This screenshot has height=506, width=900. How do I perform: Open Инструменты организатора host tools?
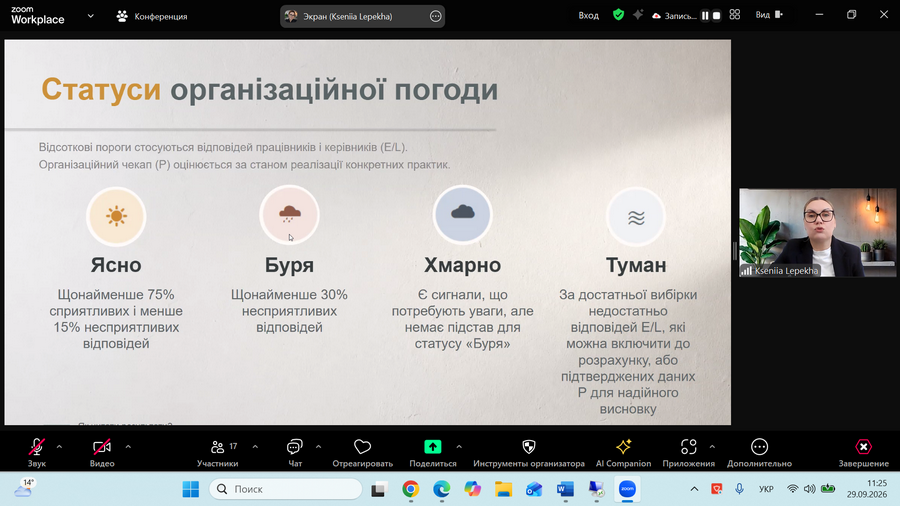(x=529, y=452)
